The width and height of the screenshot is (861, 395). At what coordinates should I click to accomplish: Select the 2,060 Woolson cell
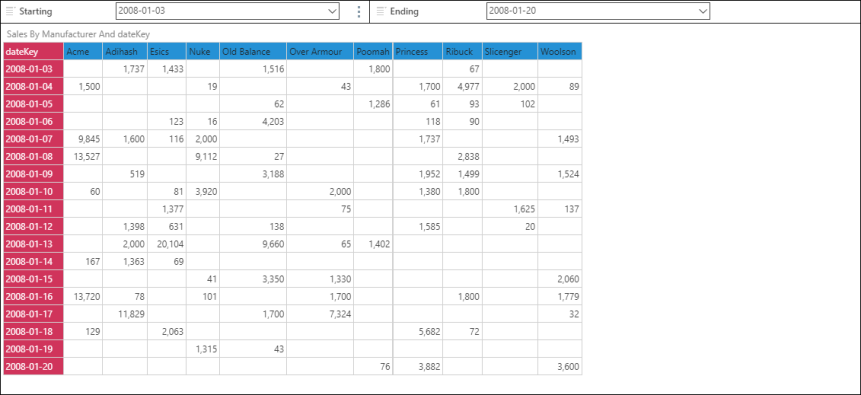point(560,279)
